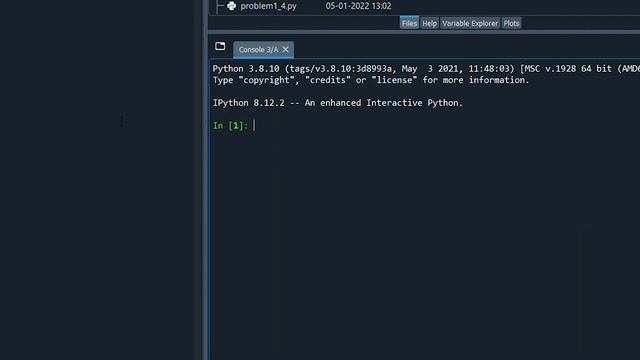Open the Variable Explorer tab
This screenshot has height=360, width=640.
pos(470,23)
